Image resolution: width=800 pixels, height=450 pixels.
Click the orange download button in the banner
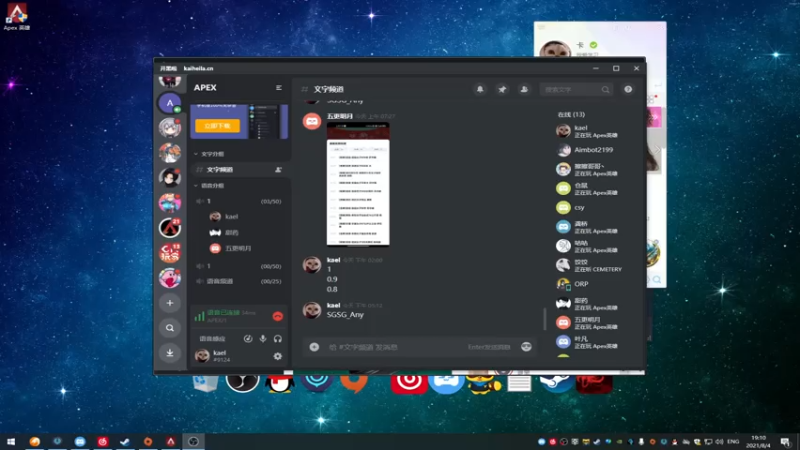[x=217, y=126]
